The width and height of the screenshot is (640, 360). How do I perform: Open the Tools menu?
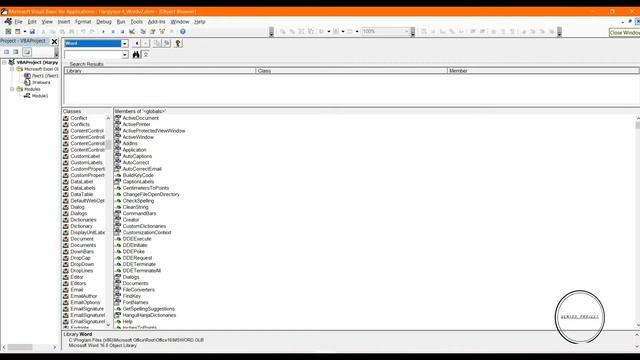click(x=136, y=22)
